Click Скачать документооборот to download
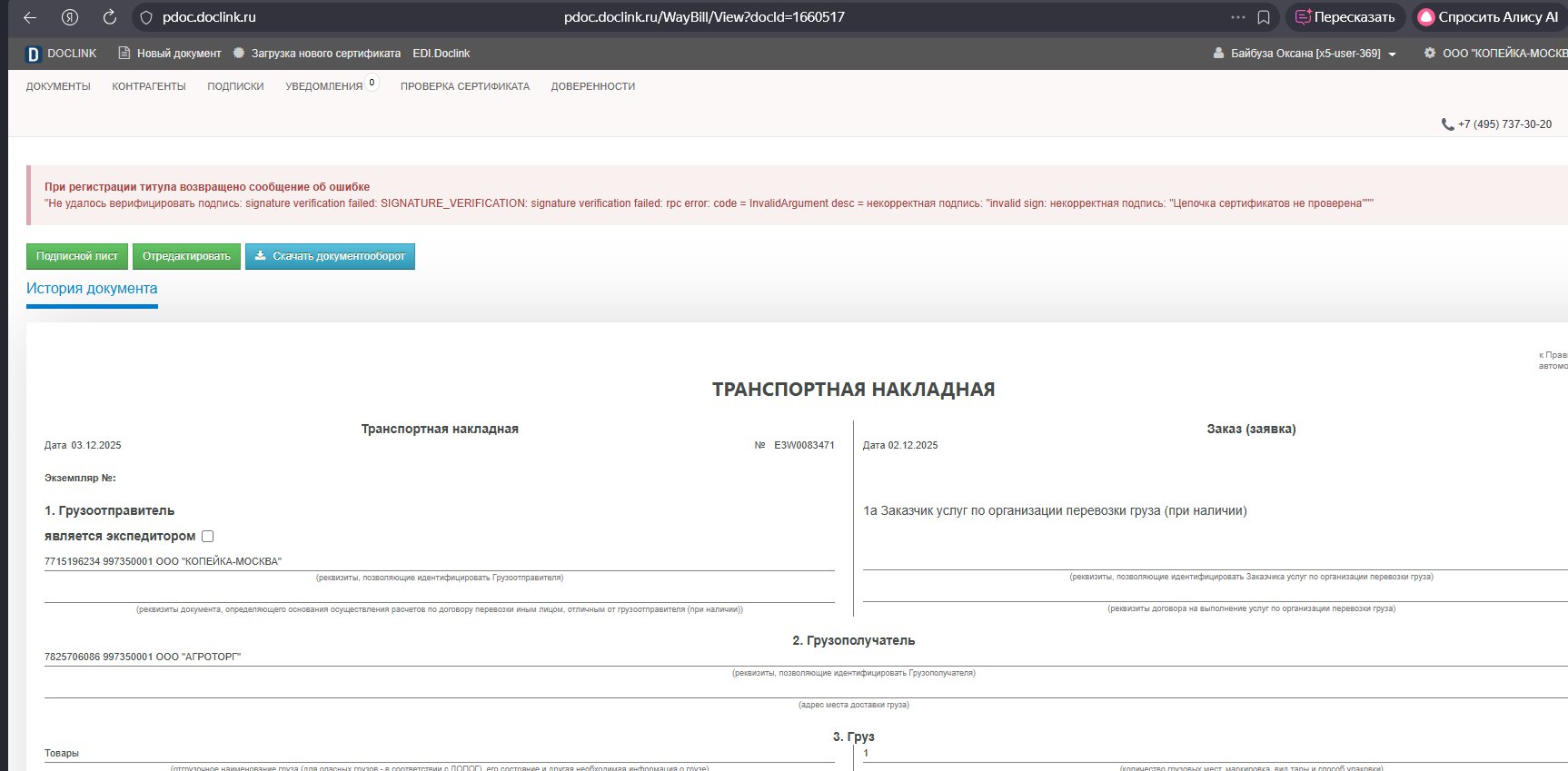 tap(330, 256)
